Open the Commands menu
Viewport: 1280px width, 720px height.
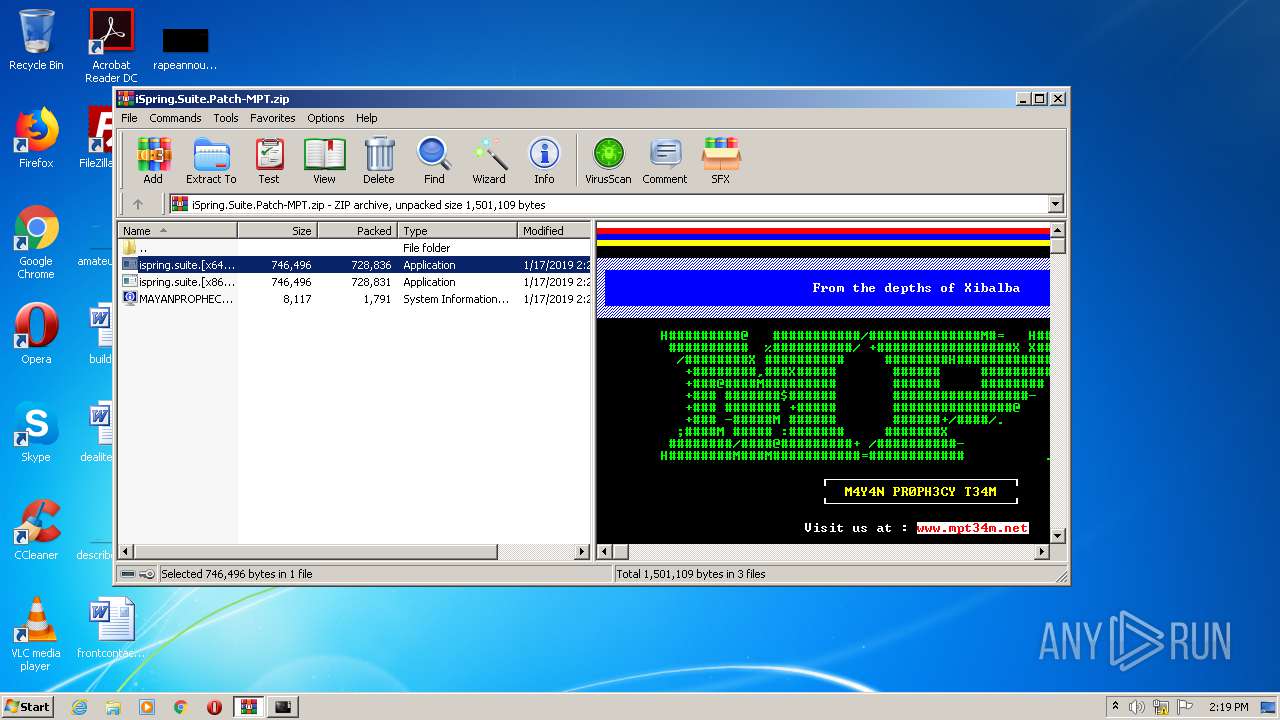point(175,118)
